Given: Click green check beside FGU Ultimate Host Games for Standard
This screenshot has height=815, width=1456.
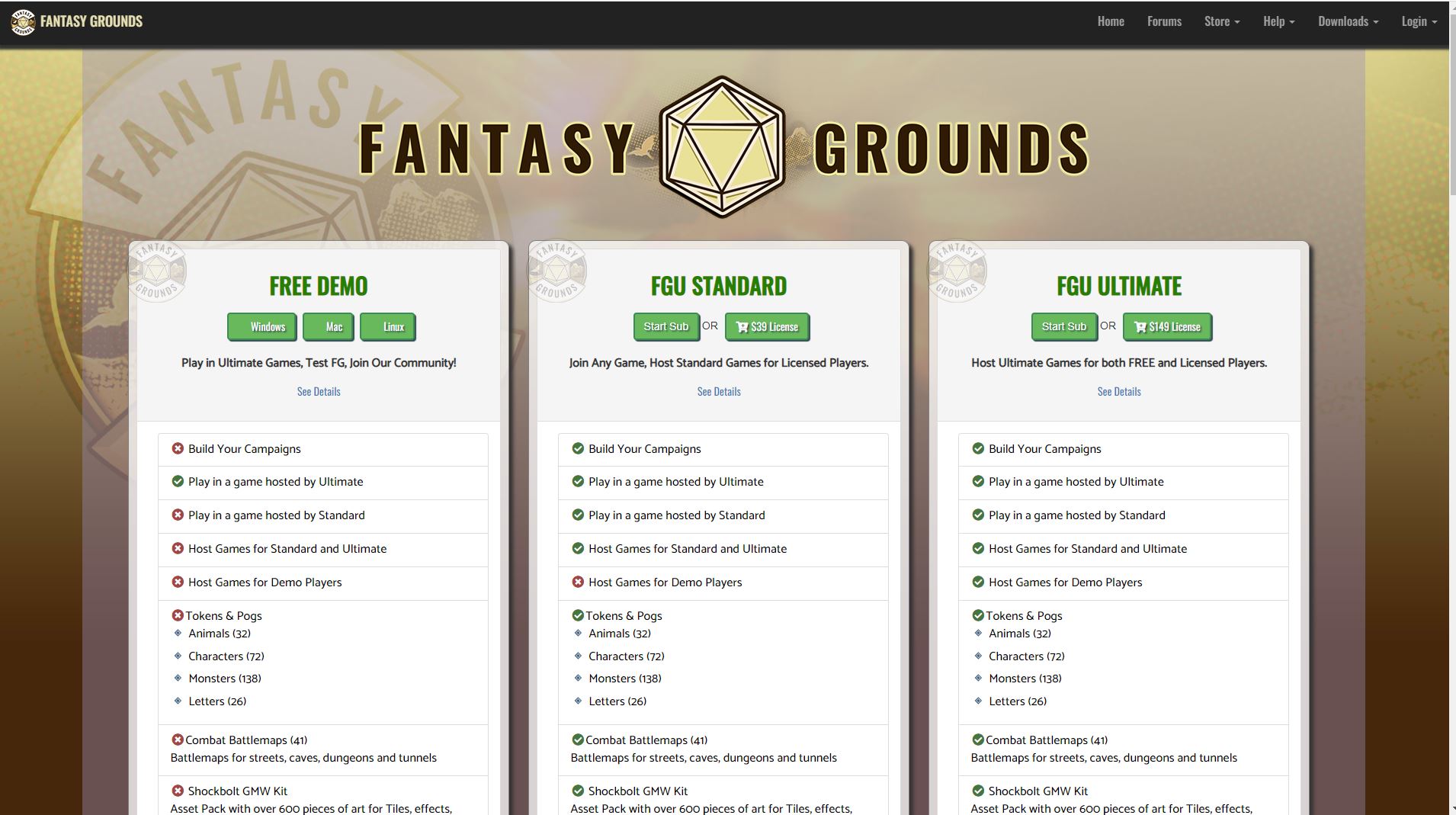Looking at the screenshot, I should click(978, 548).
